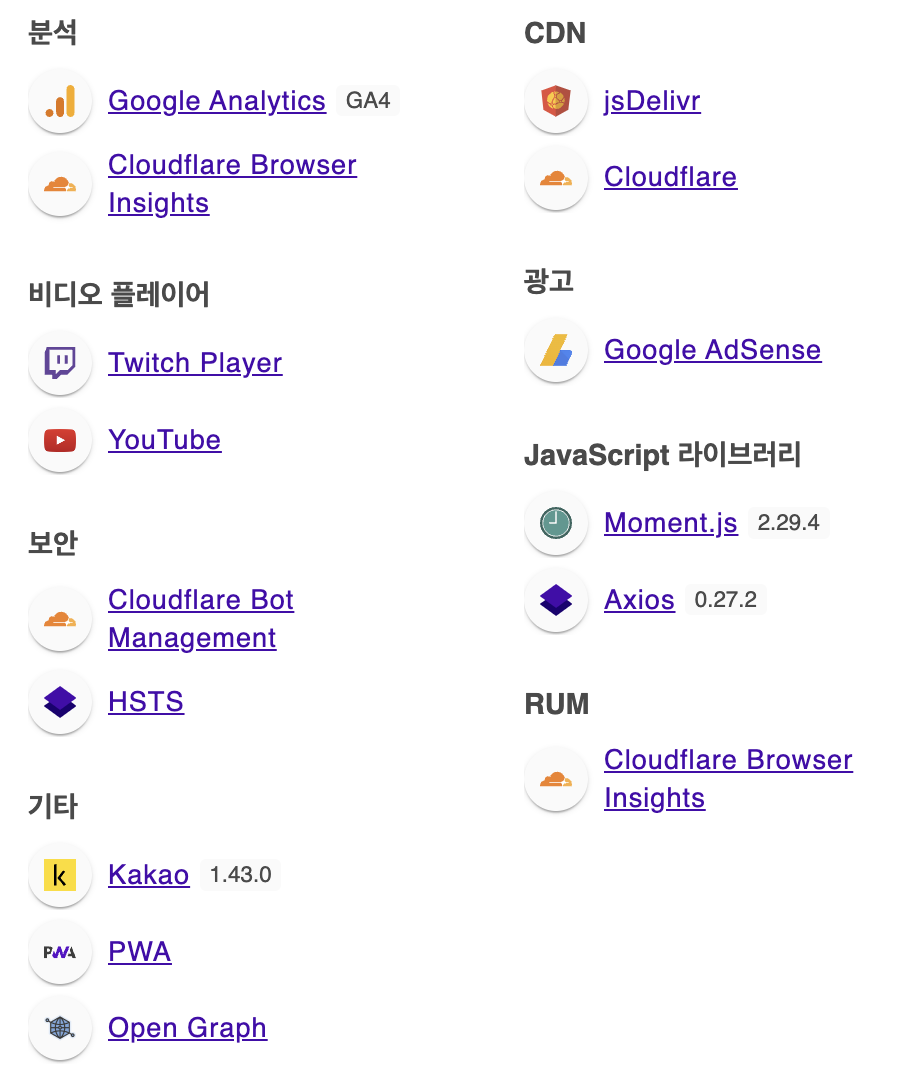Click the purple Axios icon

[556, 601]
